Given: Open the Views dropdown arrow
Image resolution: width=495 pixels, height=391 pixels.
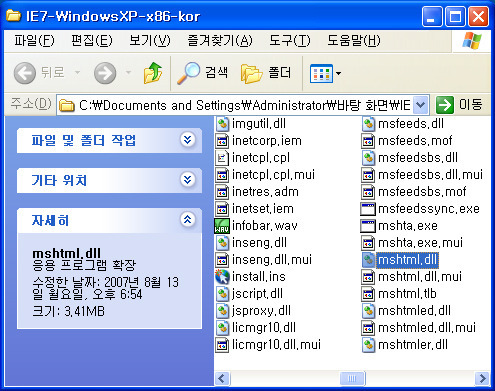Looking at the screenshot, I should pos(338,73).
